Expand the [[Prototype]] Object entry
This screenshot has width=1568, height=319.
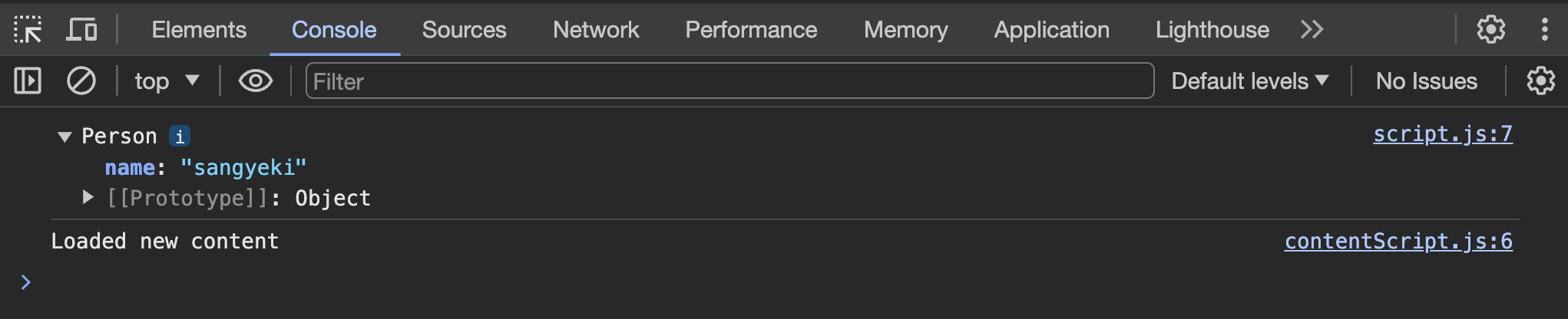coord(88,197)
